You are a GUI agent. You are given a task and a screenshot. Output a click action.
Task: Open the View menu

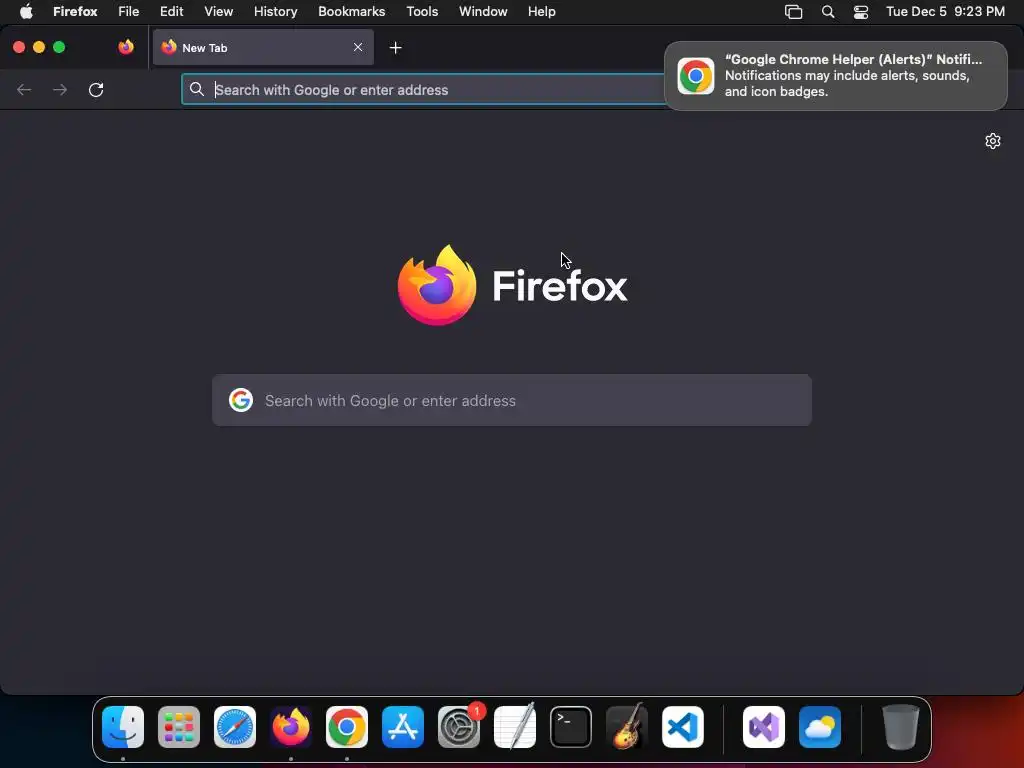[x=218, y=11]
